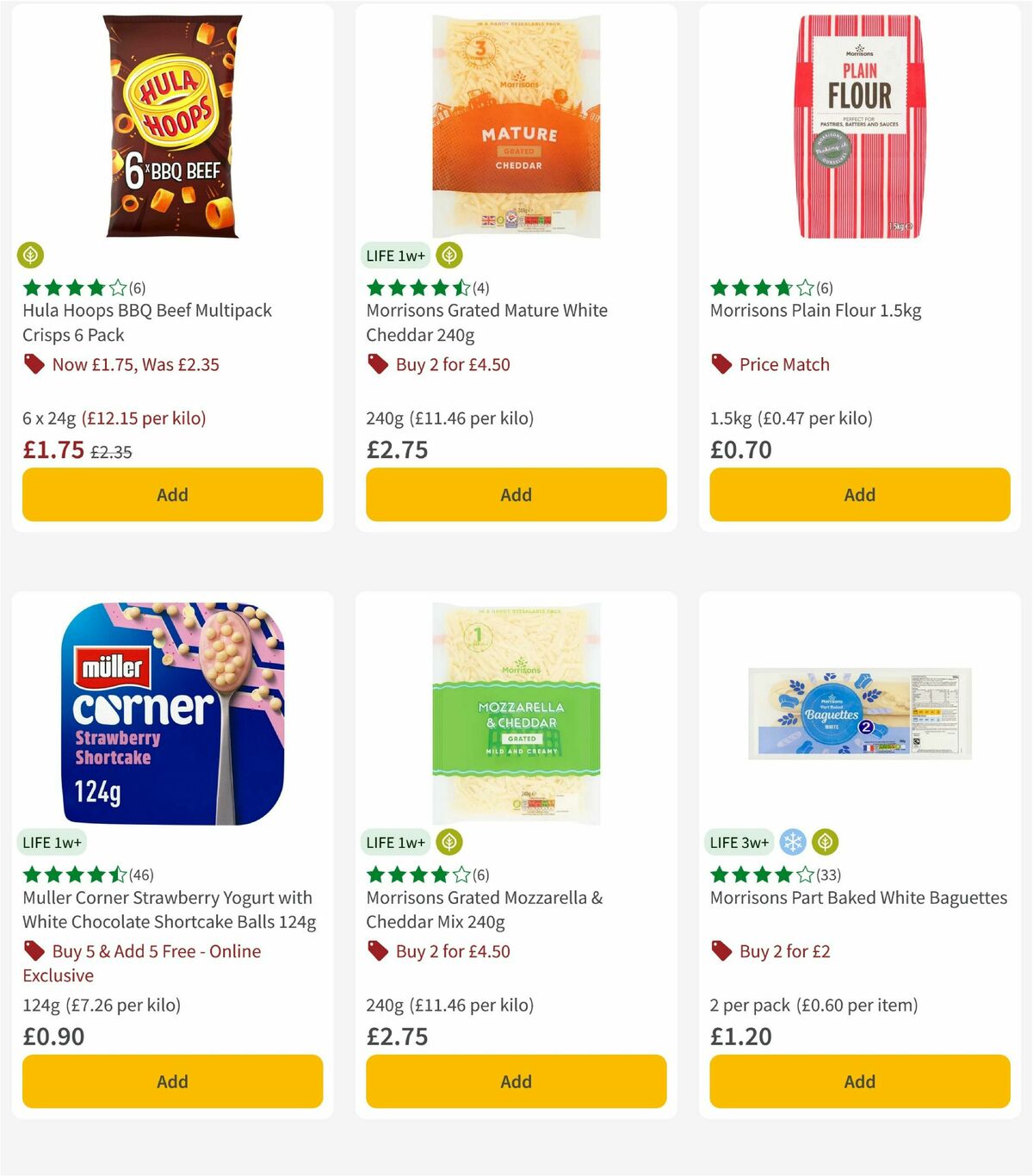Toggle the LIFE 3w+ badge on the baguettes
The width and height of the screenshot is (1033, 1176).
[x=740, y=842]
